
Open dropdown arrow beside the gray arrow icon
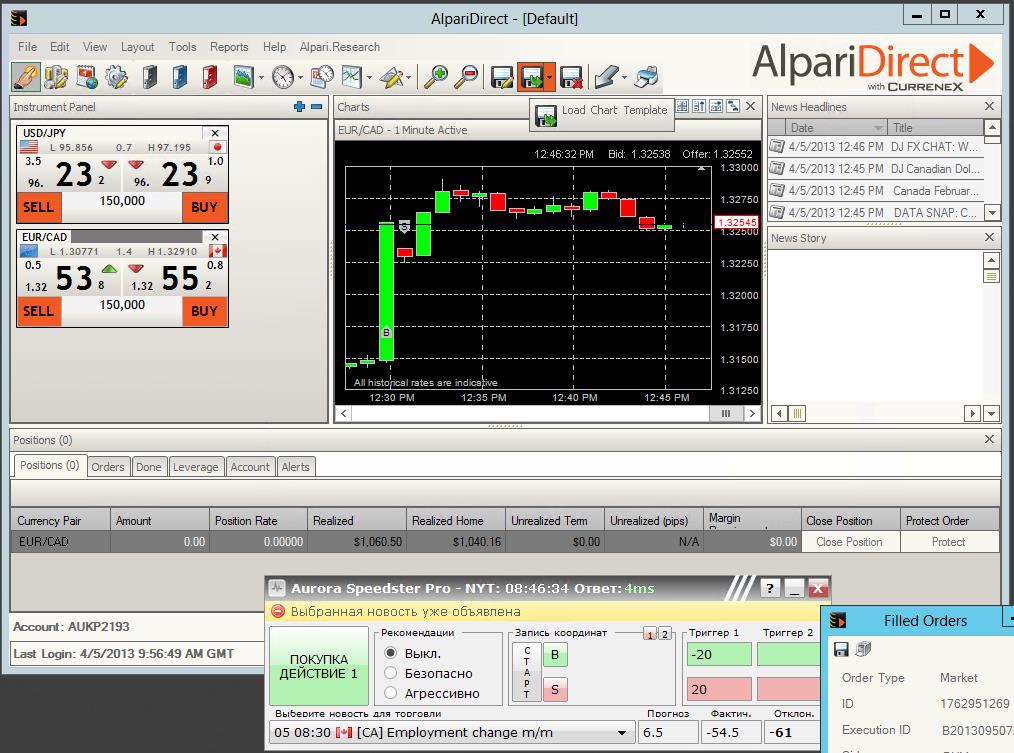(x=624, y=78)
